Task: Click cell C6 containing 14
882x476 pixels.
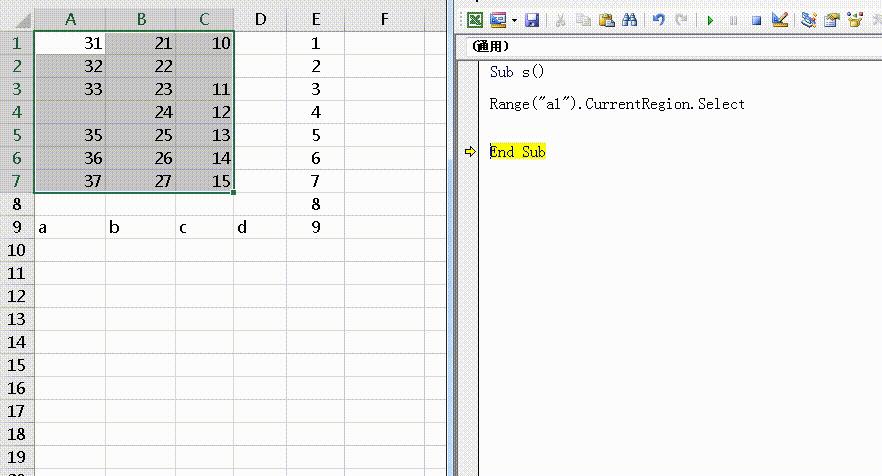Action: point(205,158)
